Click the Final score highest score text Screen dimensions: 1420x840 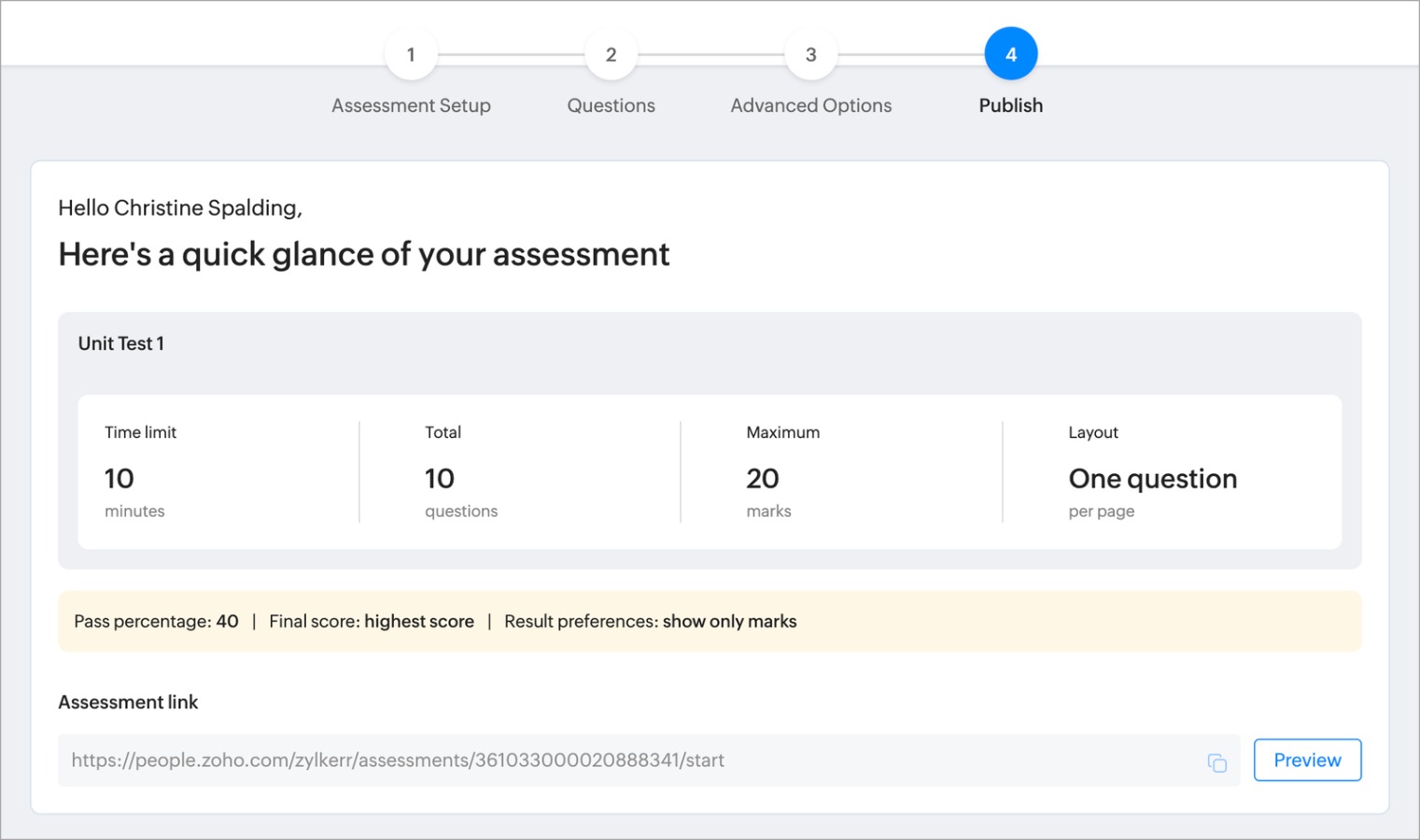tap(372, 622)
